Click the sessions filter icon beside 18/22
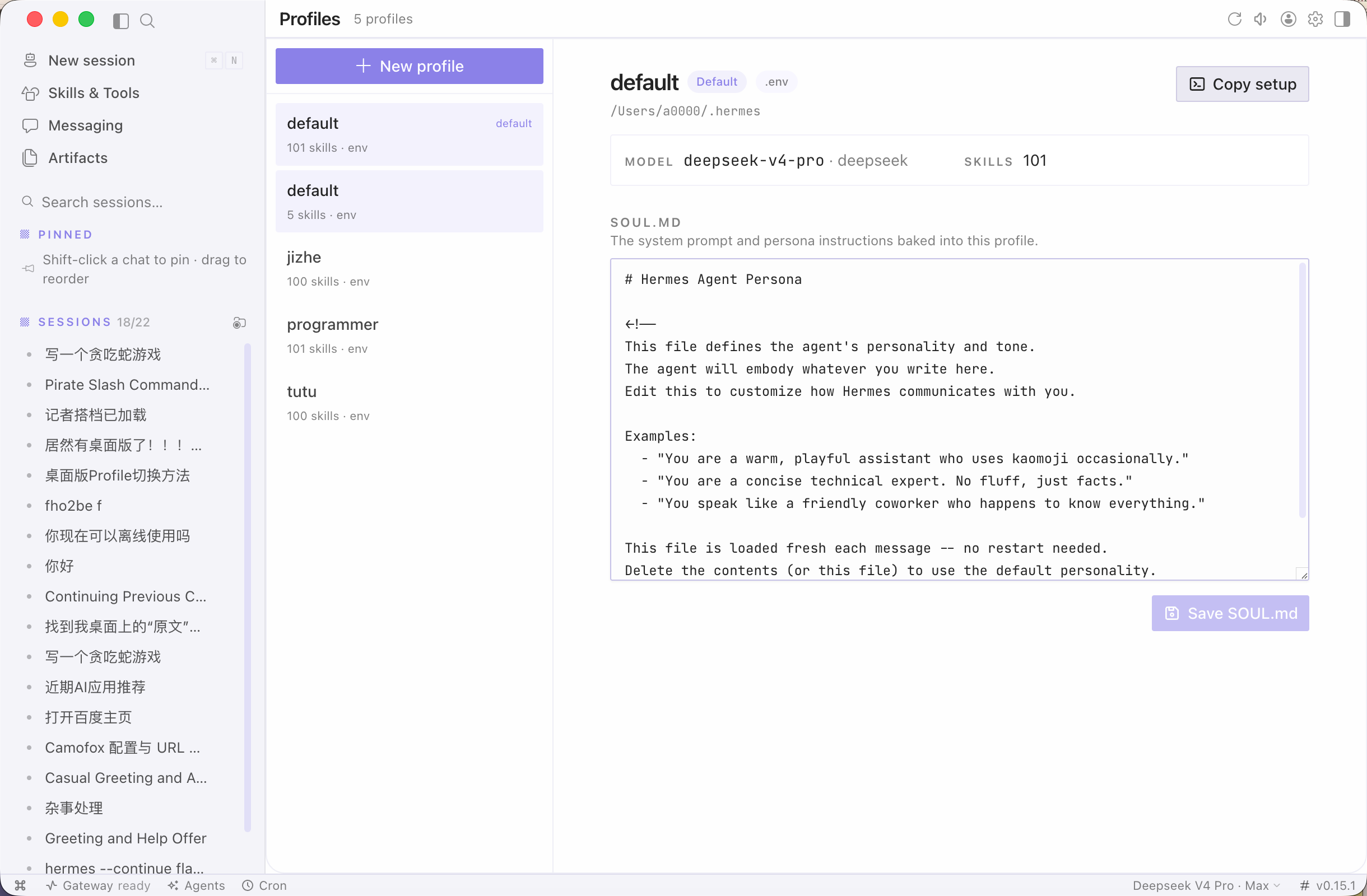The width and height of the screenshot is (1367, 896). 240,323
